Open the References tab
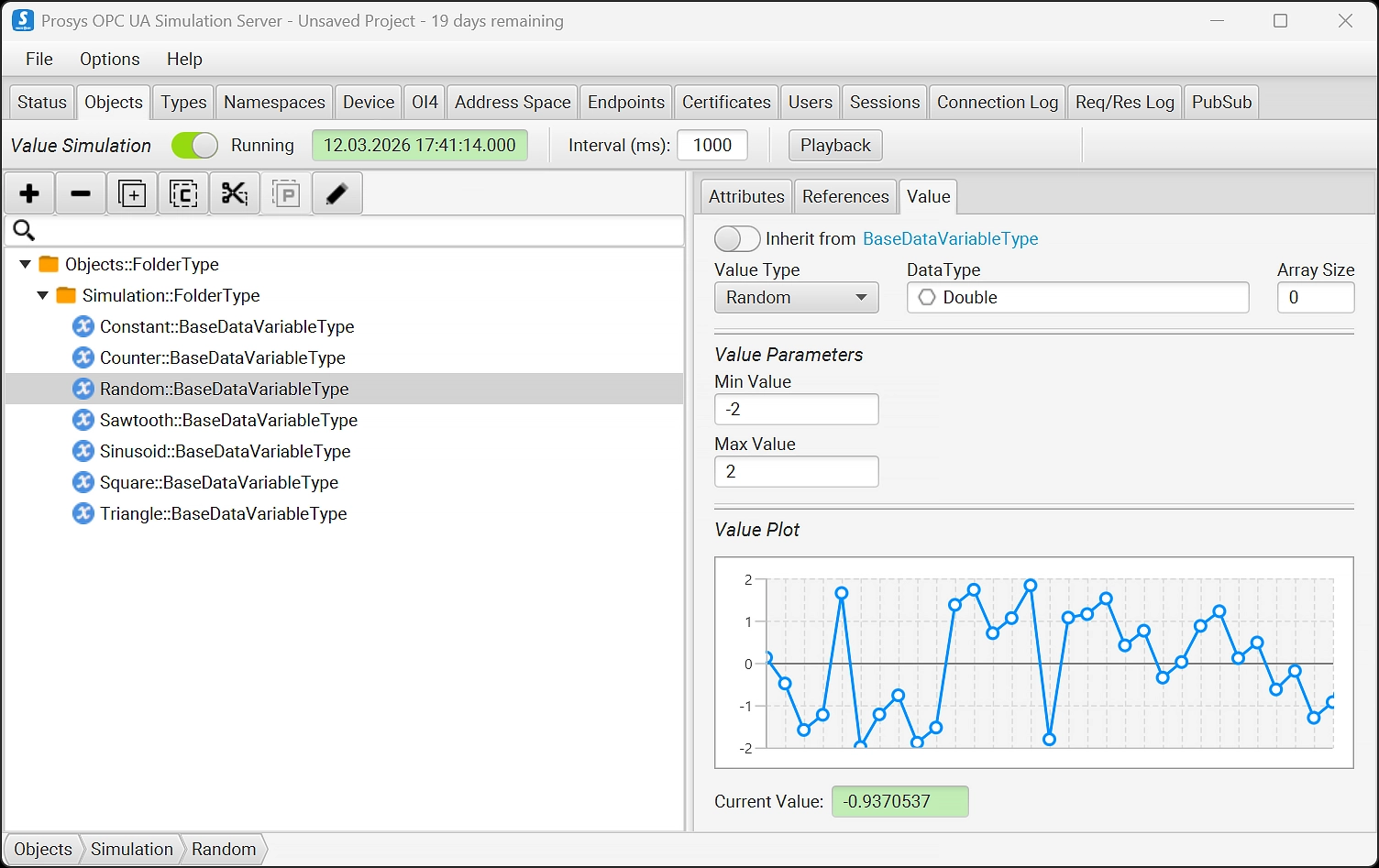This screenshot has height=868, width=1379. [844, 196]
